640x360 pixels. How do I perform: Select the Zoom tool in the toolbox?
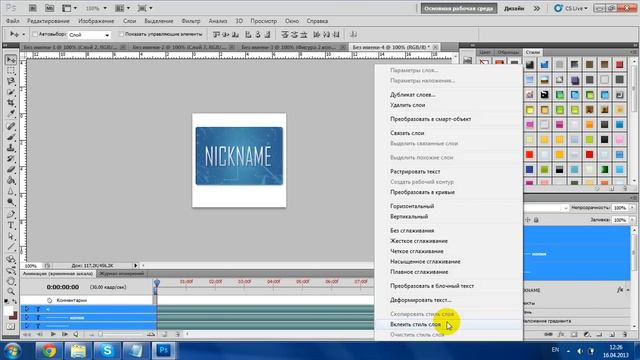tap(11, 291)
